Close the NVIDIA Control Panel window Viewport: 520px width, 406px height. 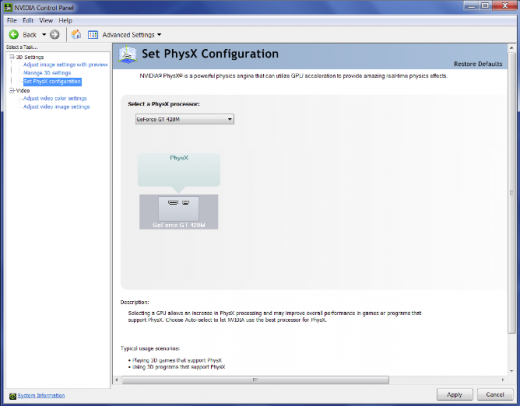[505, 6]
